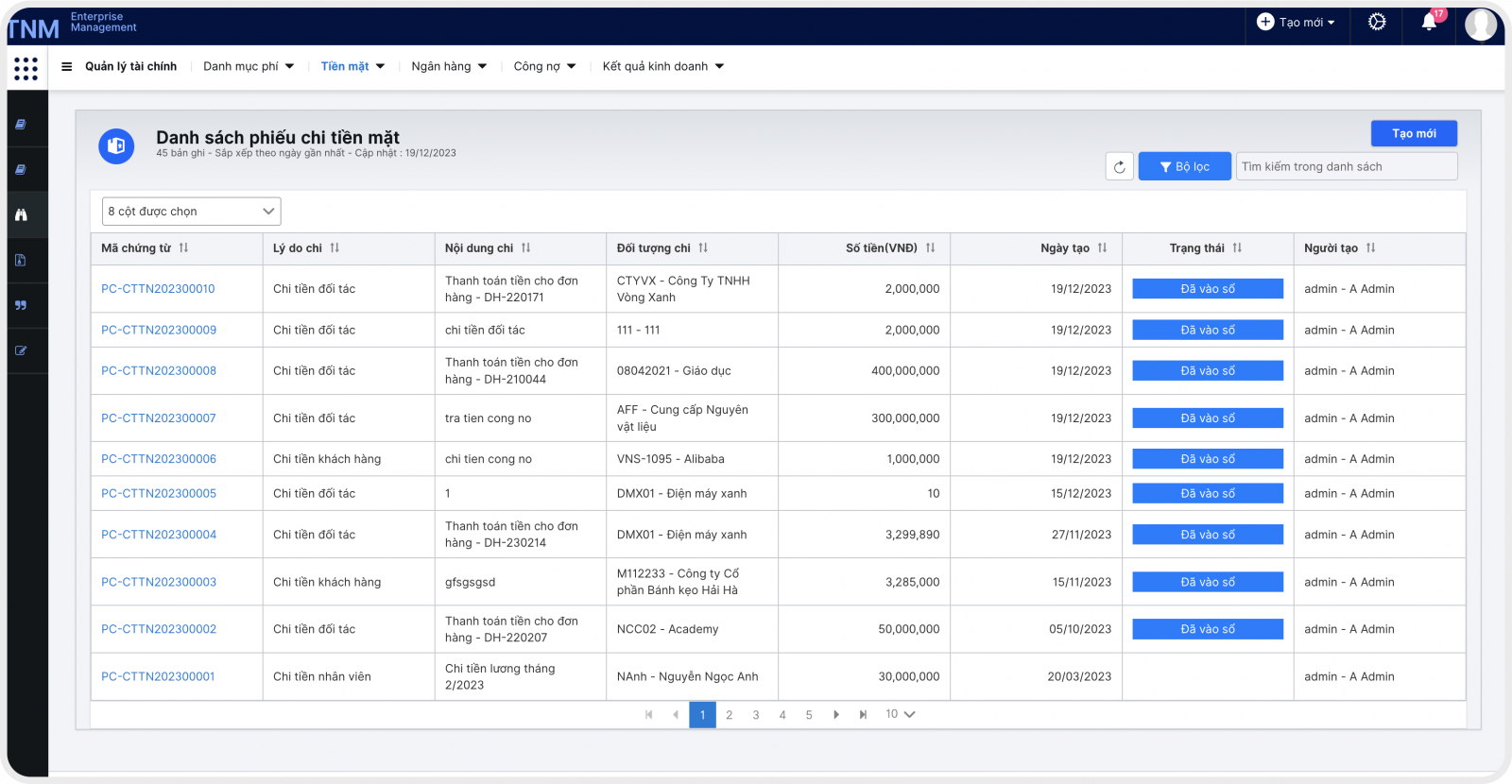The height and width of the screenshot is (784, 1512).
Task: Click the blue list icon beside the page title
Action: tap(116, 146)
